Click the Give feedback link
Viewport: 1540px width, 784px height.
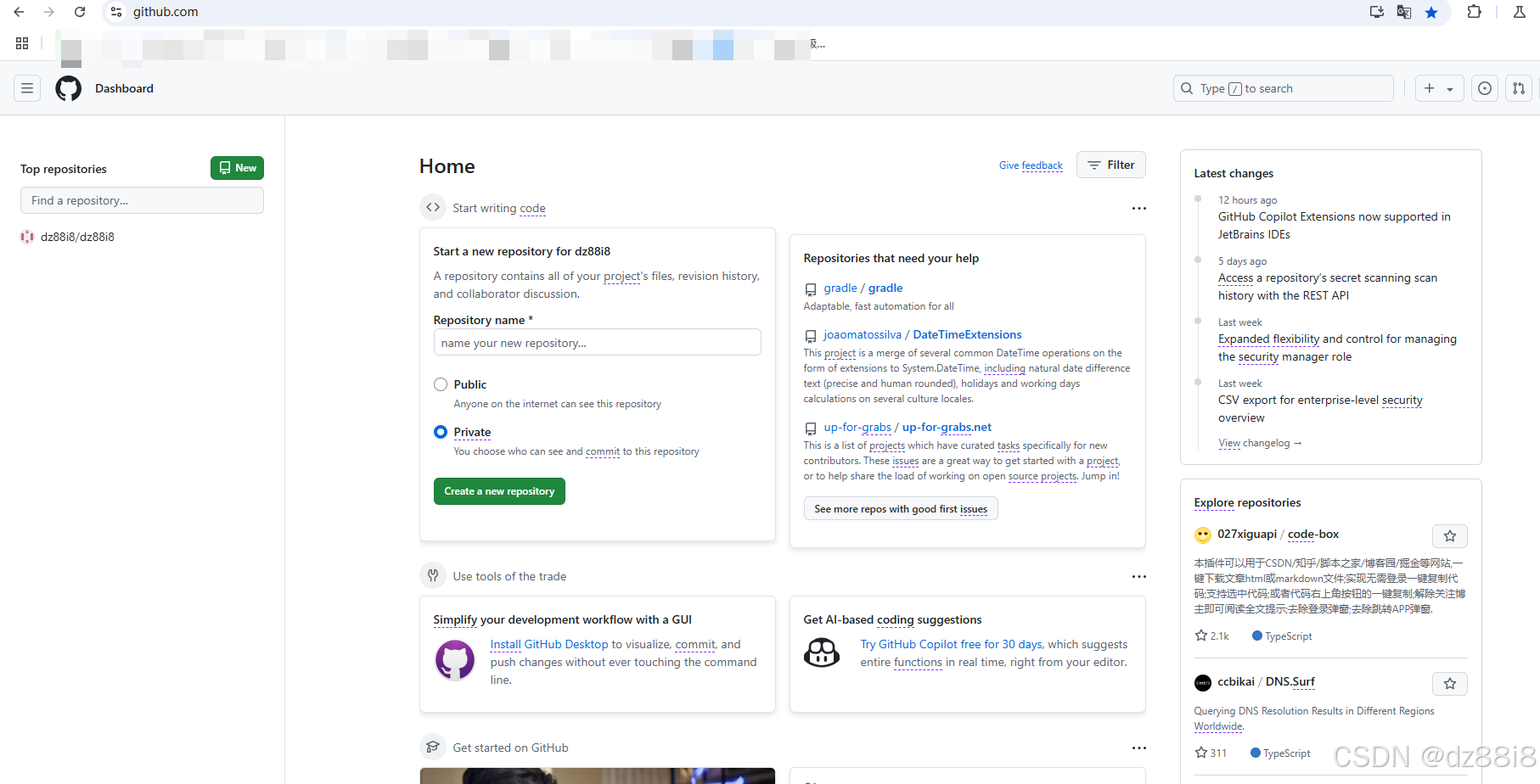(x=1031, y=165)
